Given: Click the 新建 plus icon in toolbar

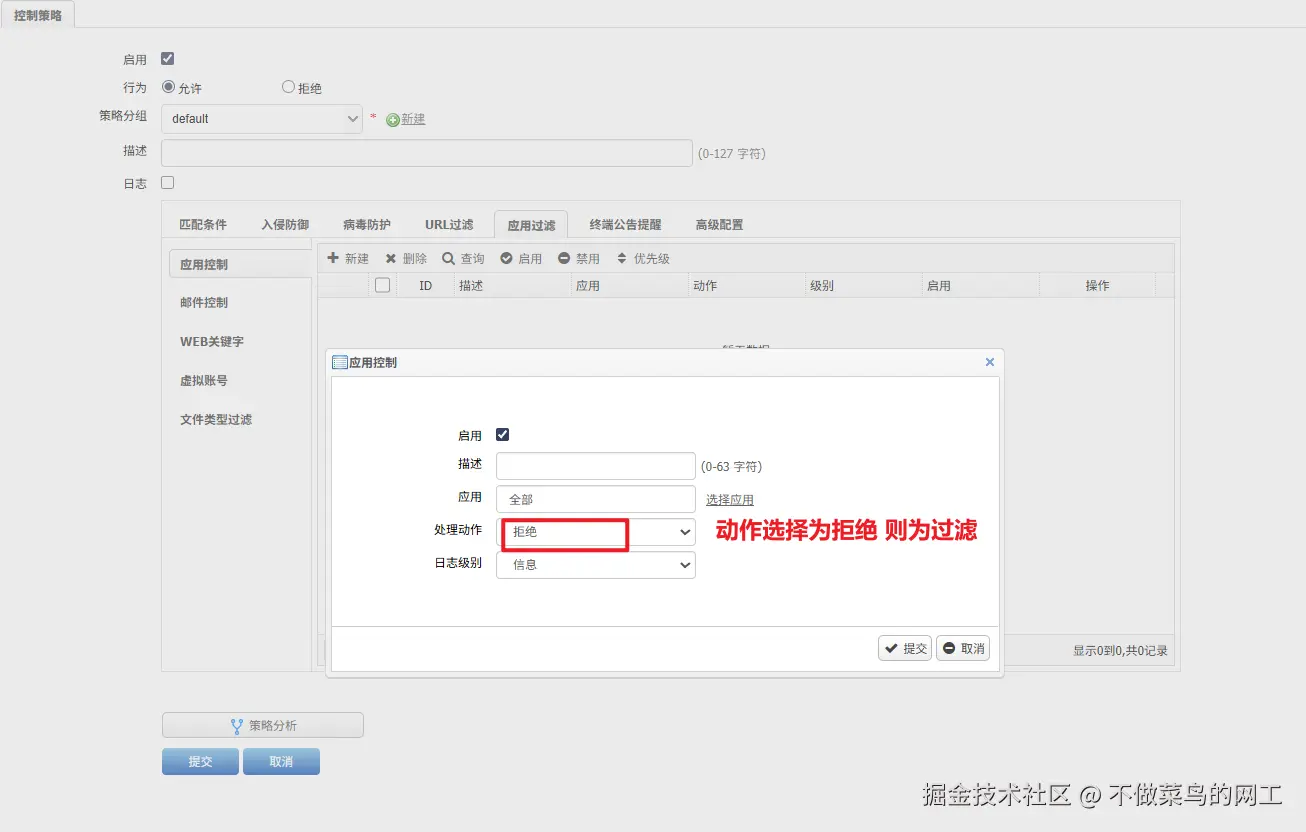Looking at the screenshot, I should [334, 258].
